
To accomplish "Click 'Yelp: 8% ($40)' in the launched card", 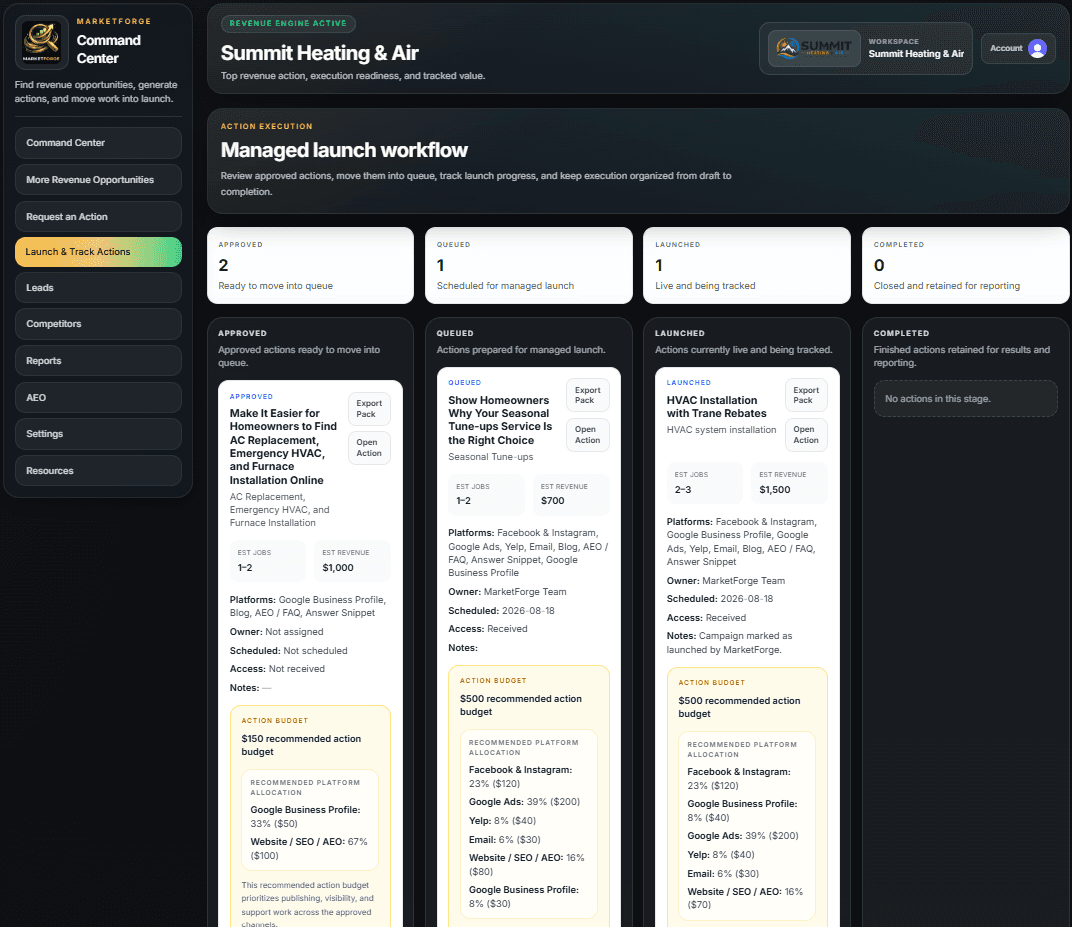I will click(x=721, y=855).
